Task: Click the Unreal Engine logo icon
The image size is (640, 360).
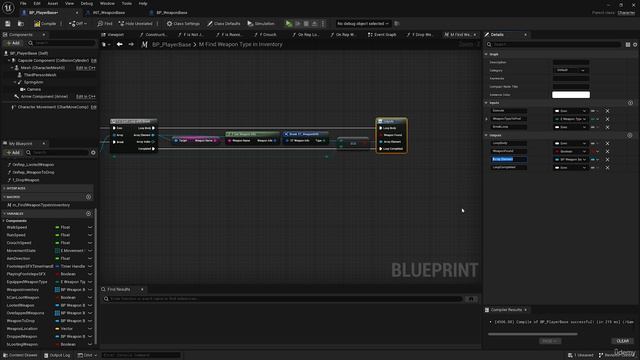Action: (8, 7)
